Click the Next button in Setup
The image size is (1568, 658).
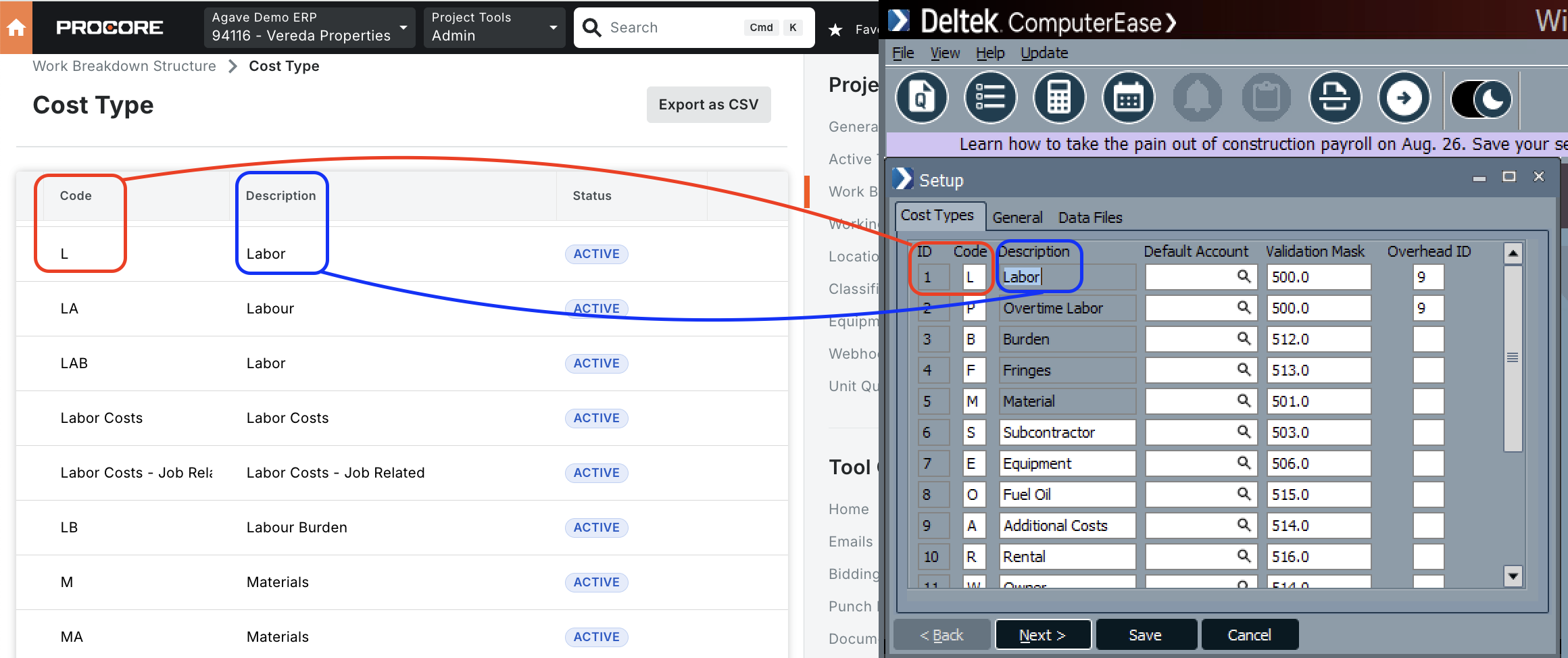click(1043, 635)
